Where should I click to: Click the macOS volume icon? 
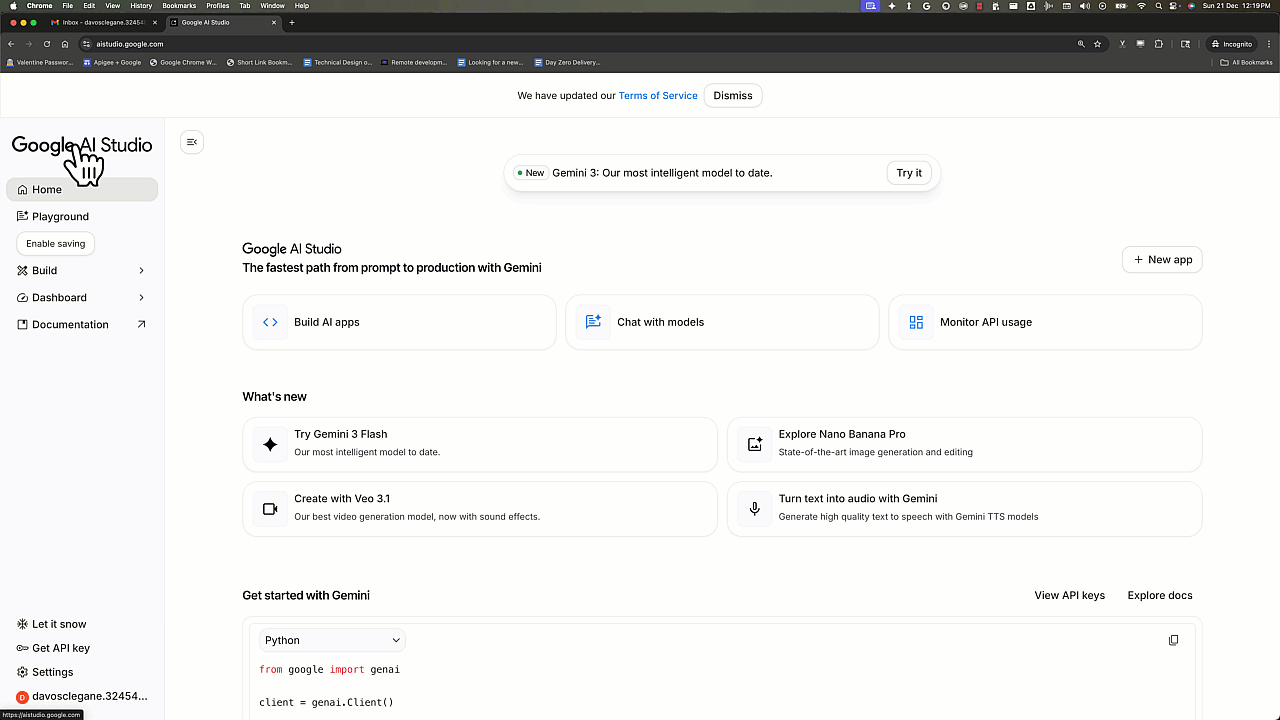point(1084,6)
